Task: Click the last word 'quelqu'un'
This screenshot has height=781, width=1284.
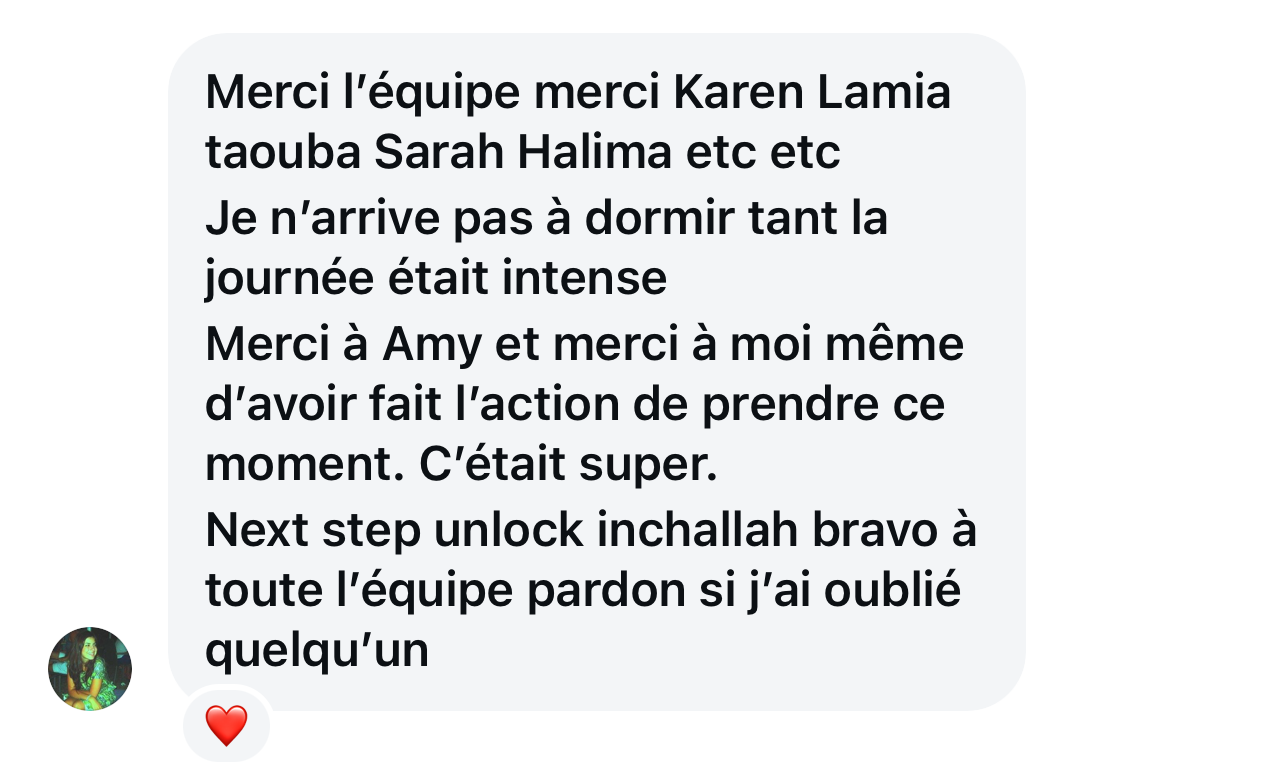Action: (x=317, y=651)
